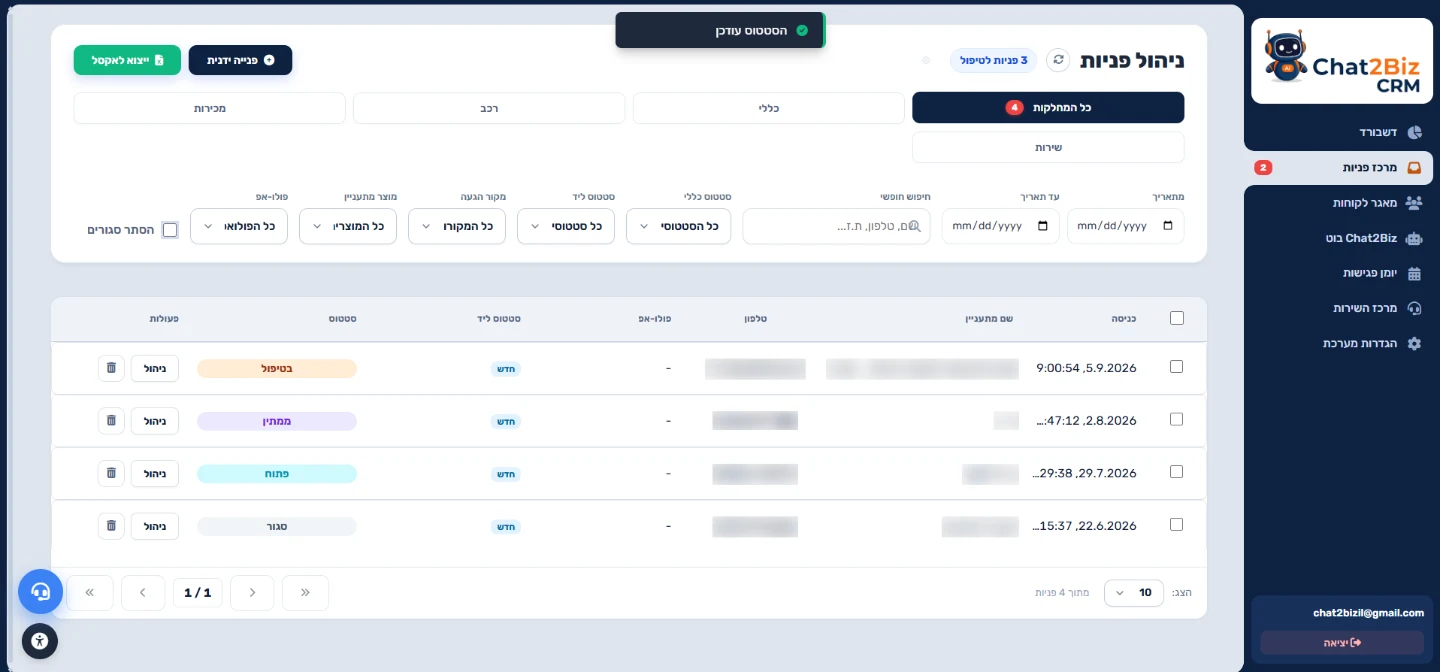
Task: Select the כללי department tab
Action: (769, 107)
